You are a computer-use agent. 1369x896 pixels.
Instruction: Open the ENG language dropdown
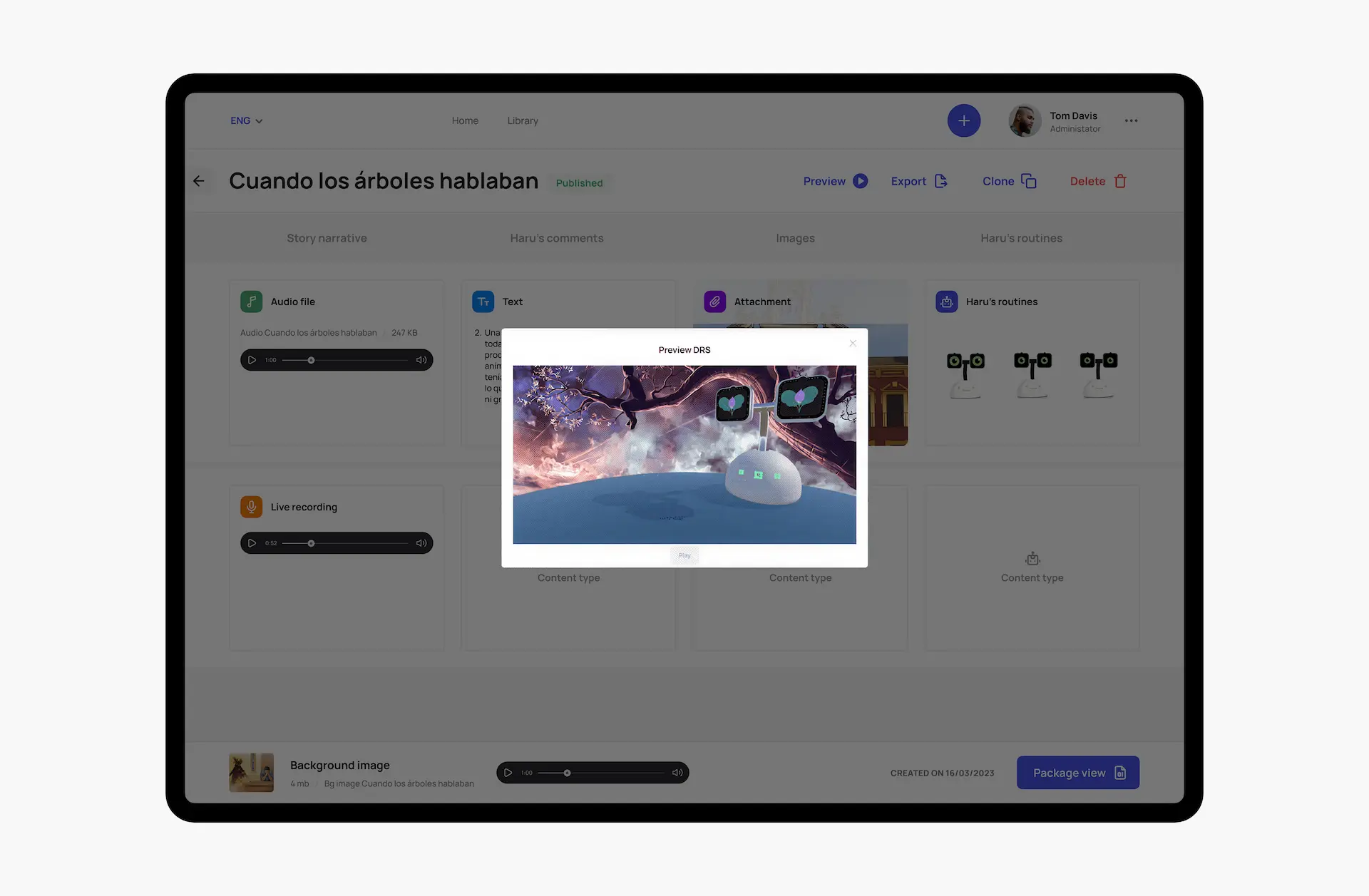pos(245,120)
